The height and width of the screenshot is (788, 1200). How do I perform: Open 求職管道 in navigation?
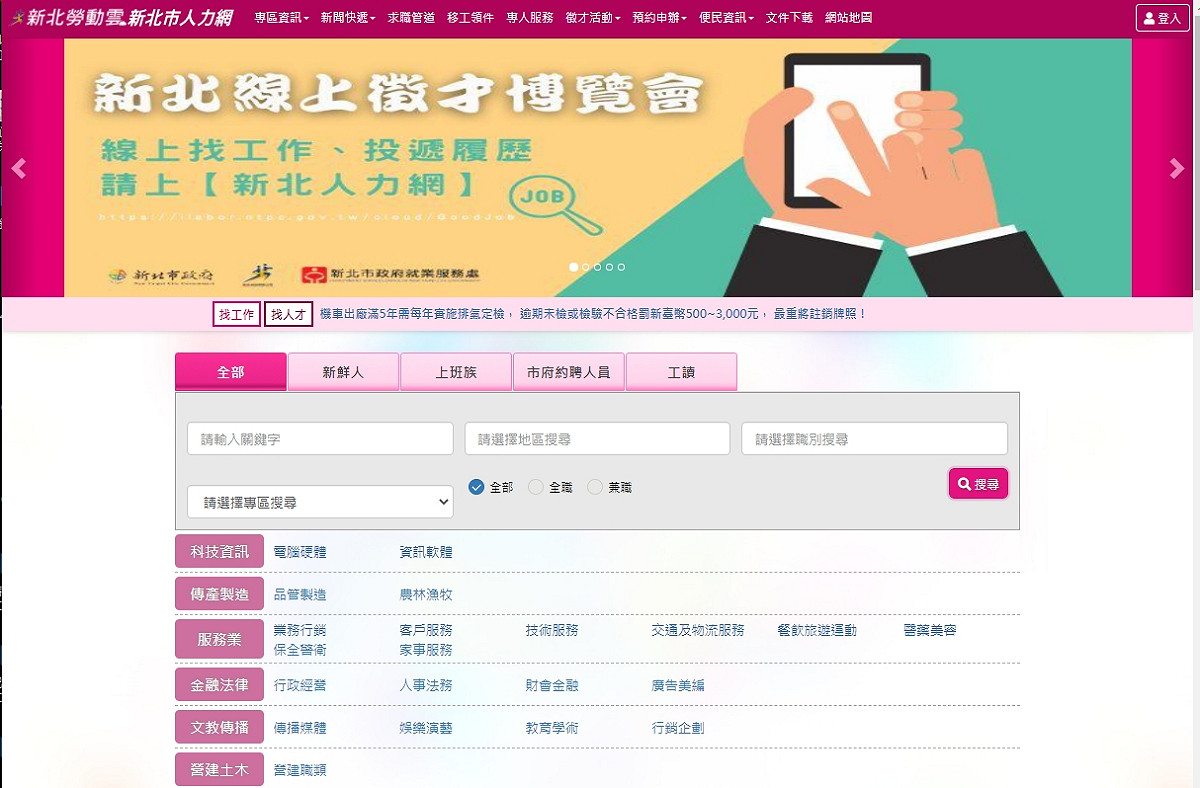point(411,18)
